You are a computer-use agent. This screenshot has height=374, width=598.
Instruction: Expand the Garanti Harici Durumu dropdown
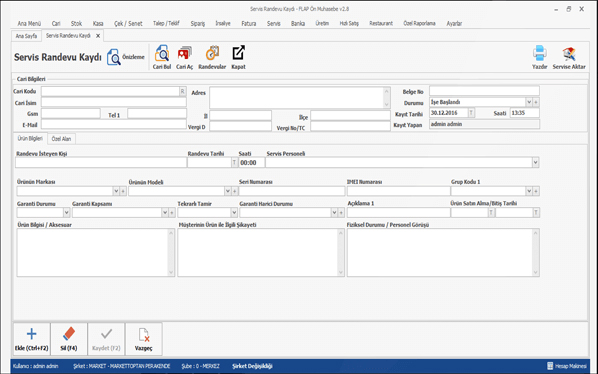point(334,212)
